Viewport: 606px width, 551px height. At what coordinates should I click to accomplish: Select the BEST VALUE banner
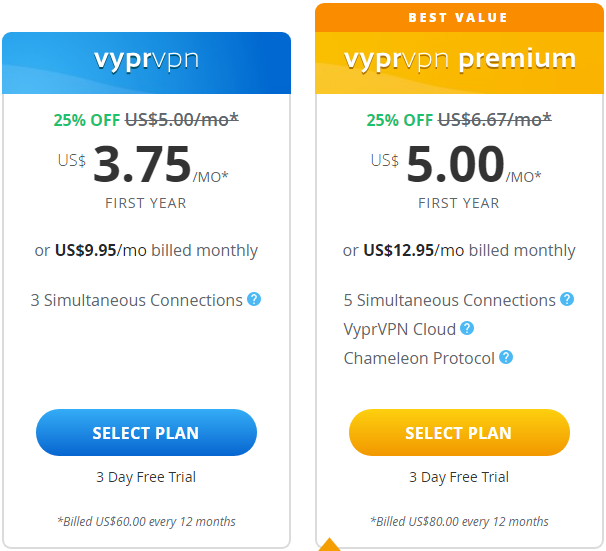pos(459,18)
